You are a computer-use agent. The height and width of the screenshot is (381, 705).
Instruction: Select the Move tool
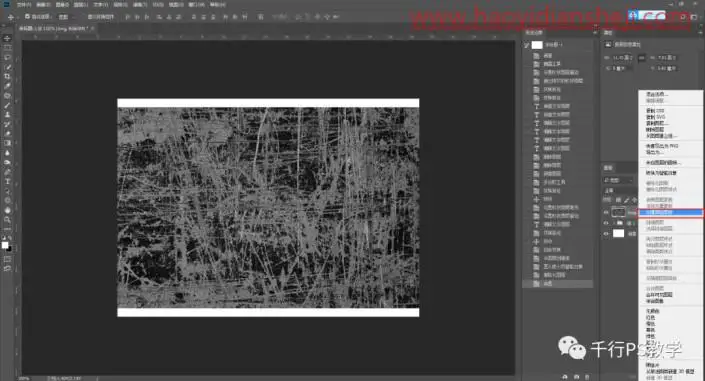7,38
